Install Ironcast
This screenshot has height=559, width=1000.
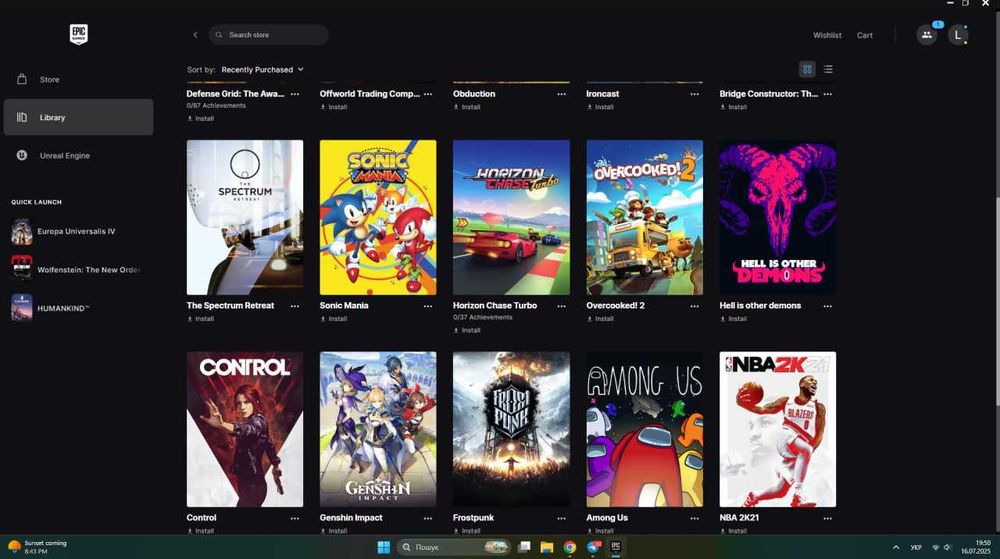pos(600,107)
